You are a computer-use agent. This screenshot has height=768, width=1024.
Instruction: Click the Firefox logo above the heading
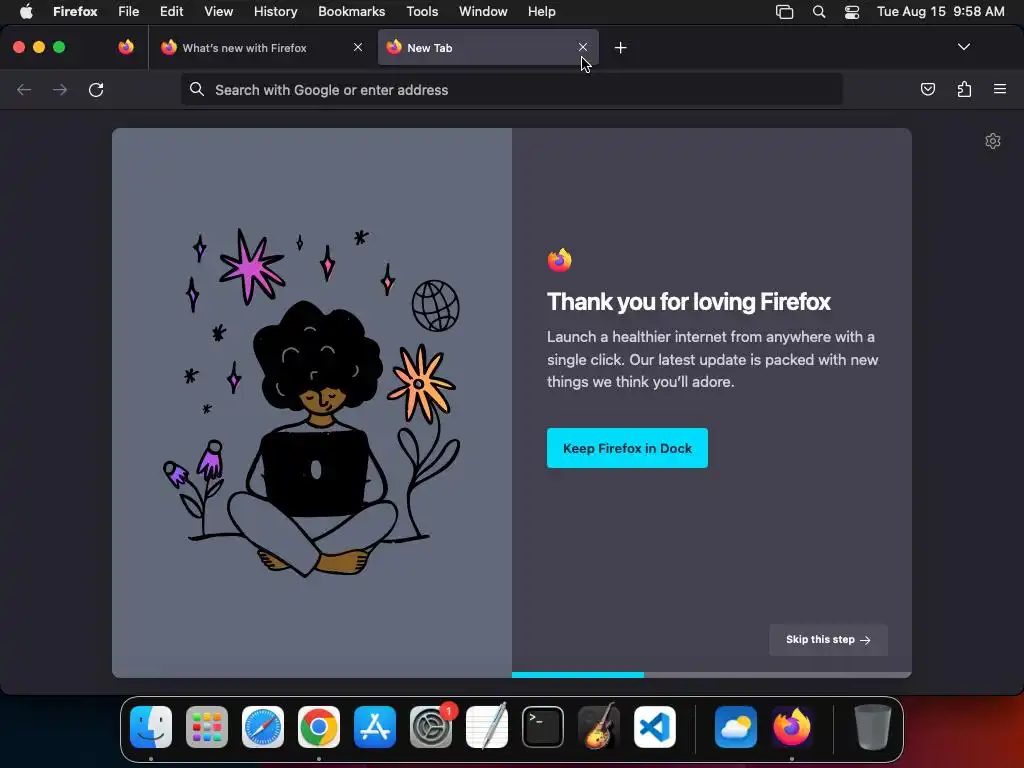(559, 260)
